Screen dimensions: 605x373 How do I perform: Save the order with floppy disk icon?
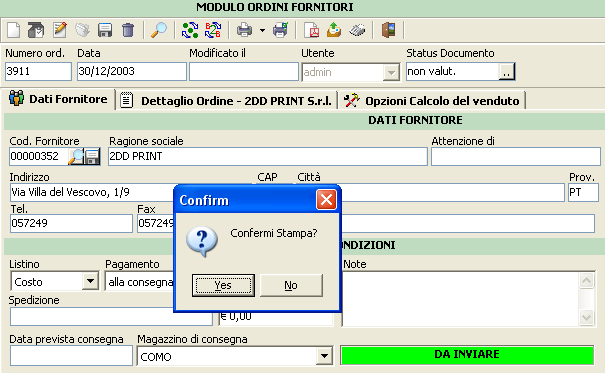coord(105,30)
